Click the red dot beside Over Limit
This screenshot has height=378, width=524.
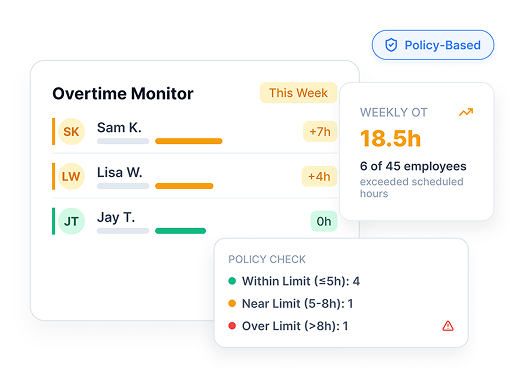(x=232, y=326)
